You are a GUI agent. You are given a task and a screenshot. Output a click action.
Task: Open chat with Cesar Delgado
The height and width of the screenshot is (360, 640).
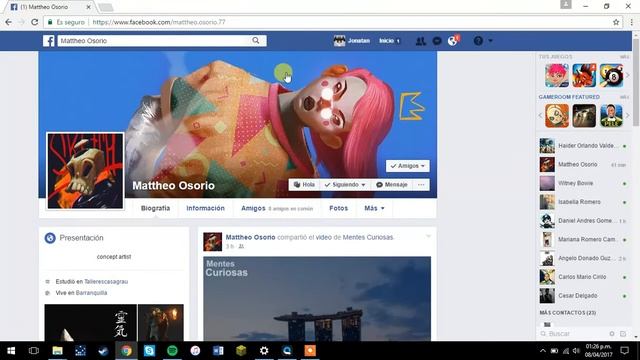[x=584, y=296]
